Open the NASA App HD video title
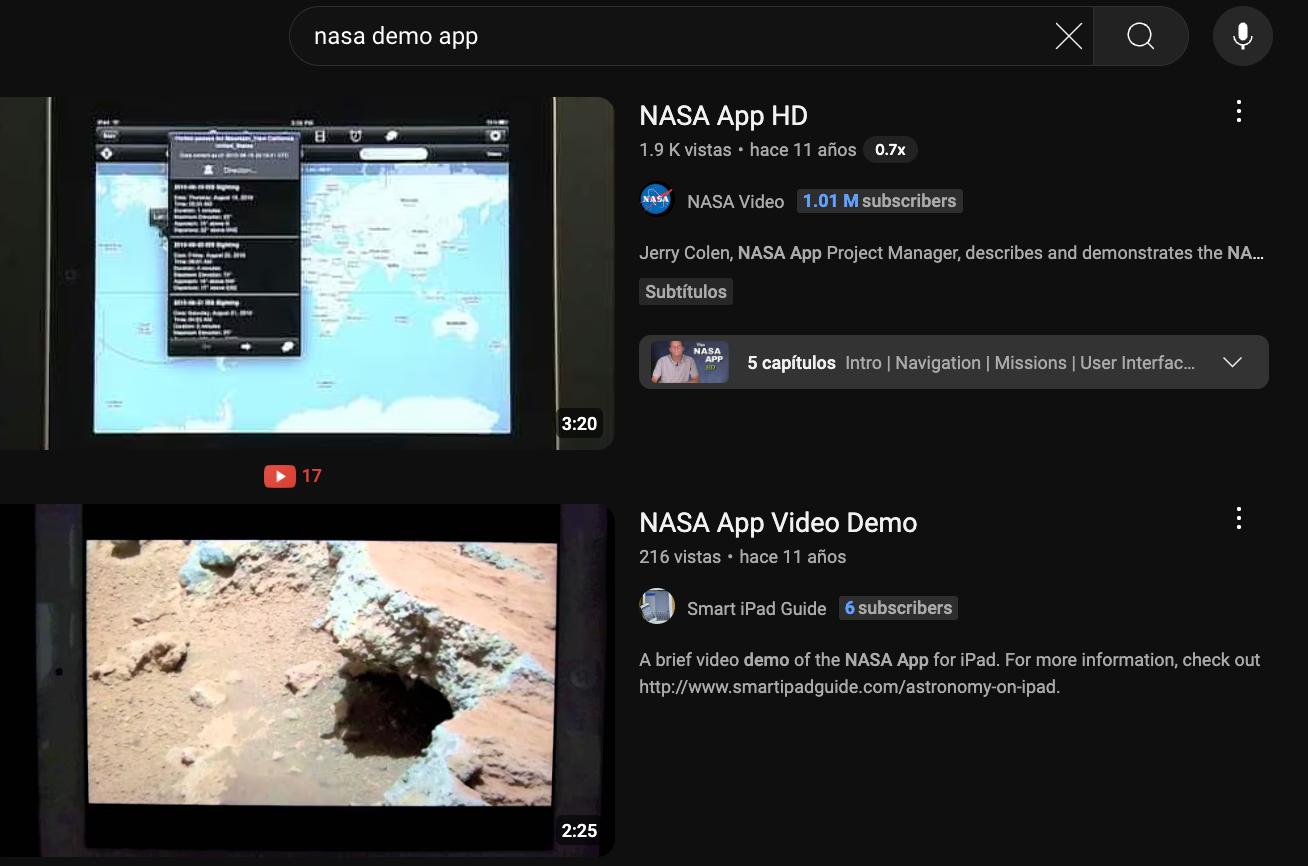This screenshot has width=1308, height=866. [x=723, y=116]
